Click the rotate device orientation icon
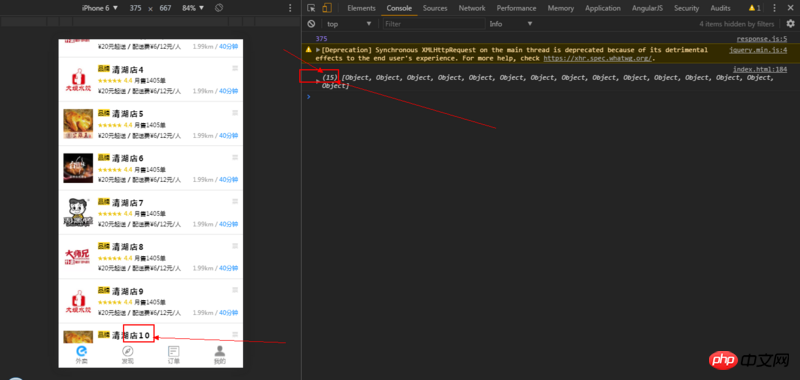The image size is (800, 380). click(218, 8)
